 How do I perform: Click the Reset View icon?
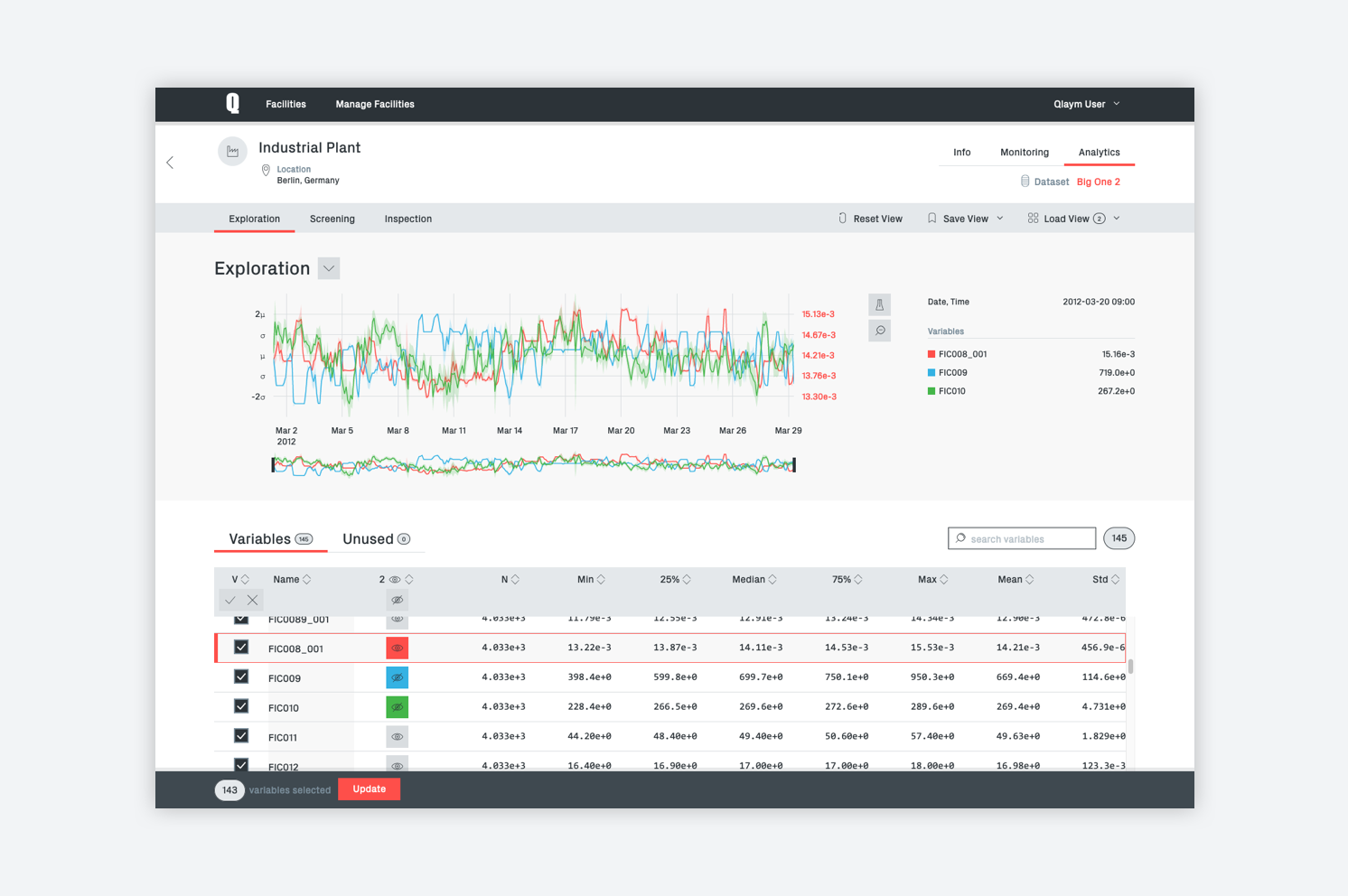tap(842, 219)
